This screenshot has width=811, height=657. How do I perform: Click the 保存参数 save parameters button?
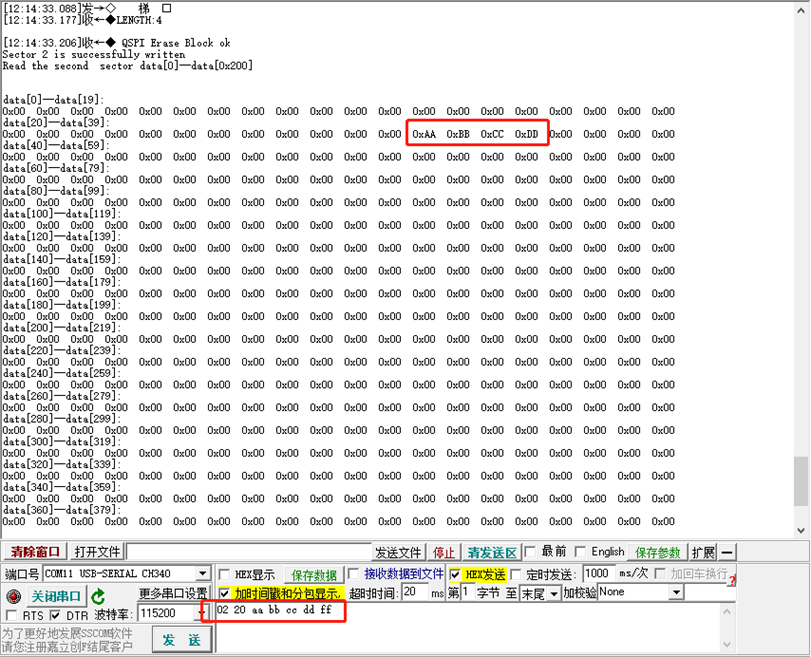(657, 553)
